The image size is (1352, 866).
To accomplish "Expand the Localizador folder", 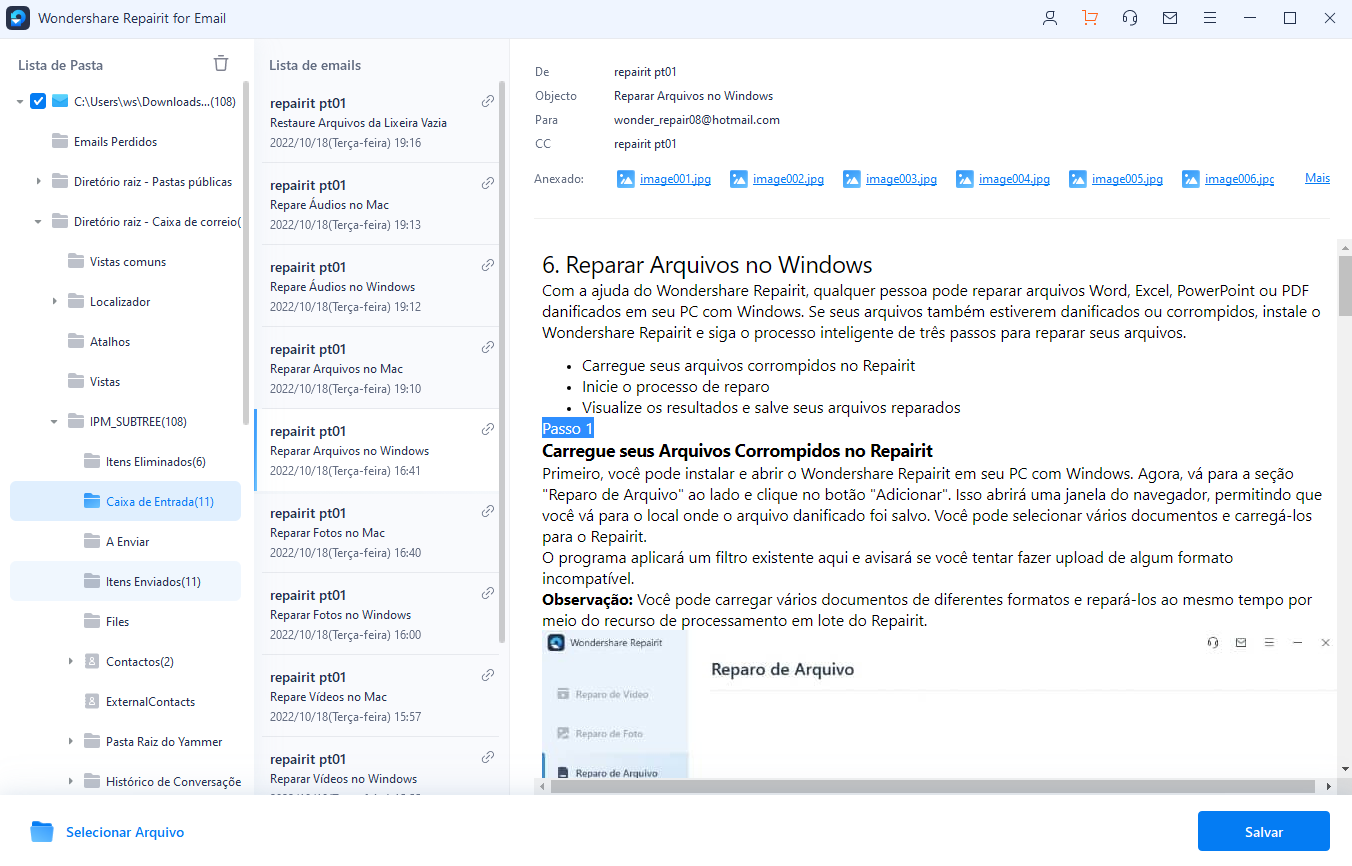I will click(x=55, y=301).
